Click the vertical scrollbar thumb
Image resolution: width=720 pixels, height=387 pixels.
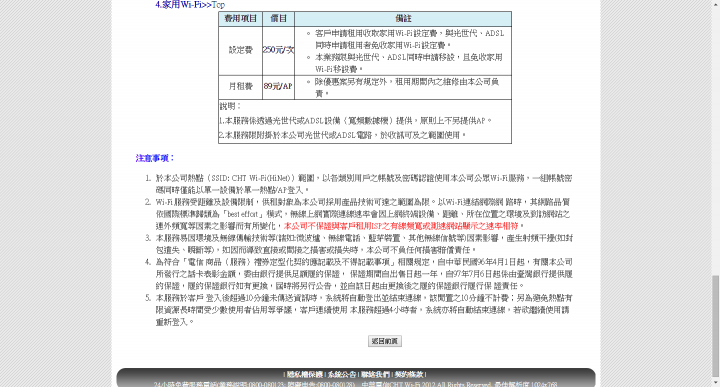pos(715,325)
